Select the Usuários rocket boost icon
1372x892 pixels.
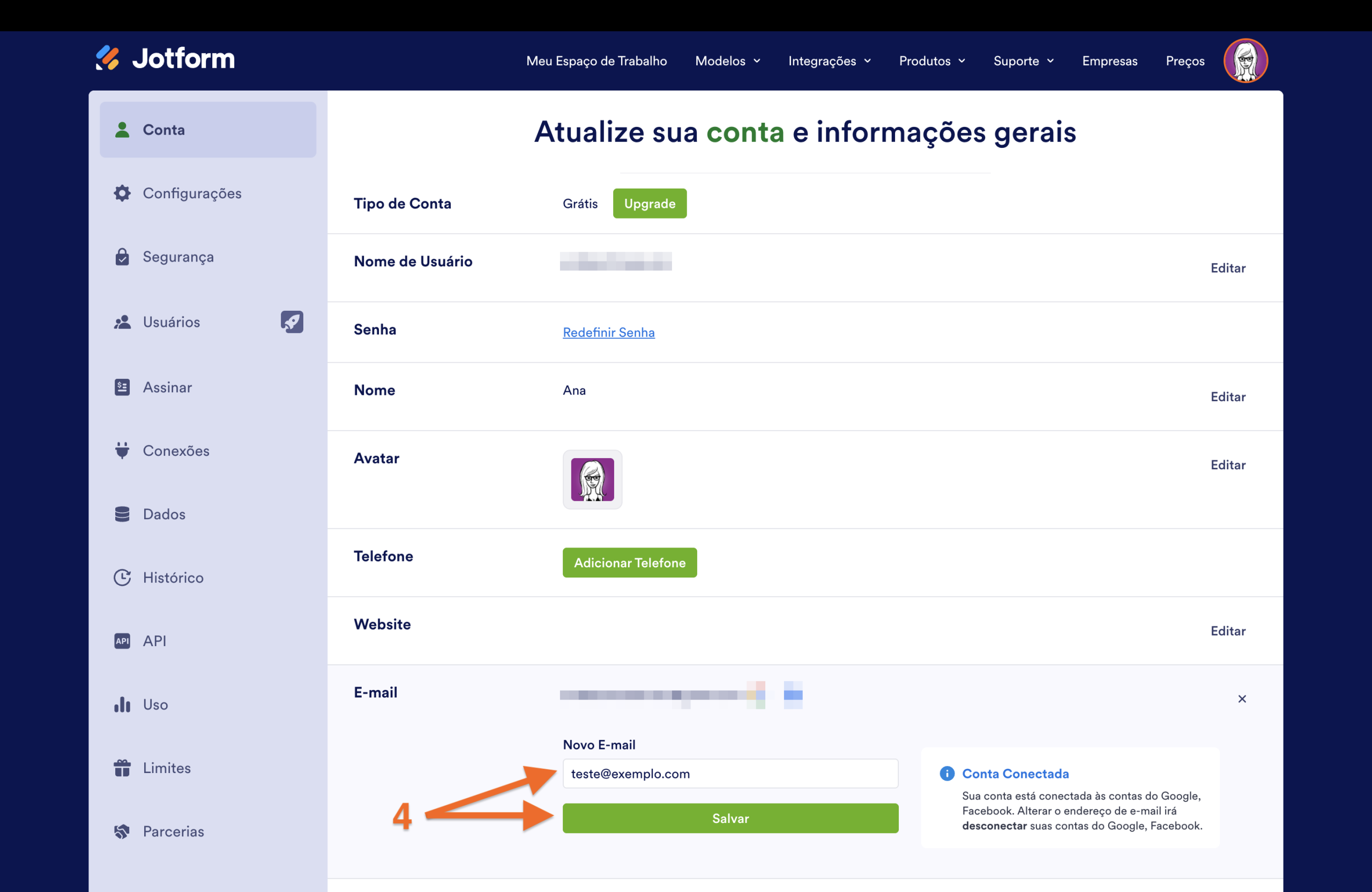[x=292, y=321]
